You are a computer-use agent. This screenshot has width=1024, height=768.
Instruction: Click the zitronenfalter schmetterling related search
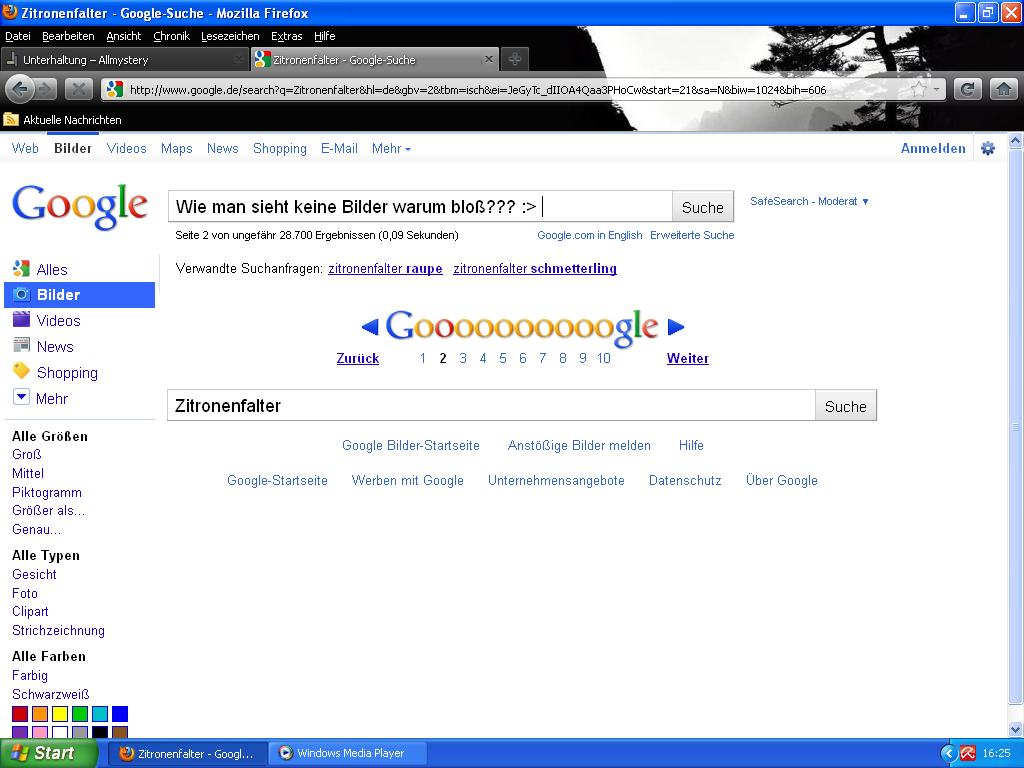[535, 268]
